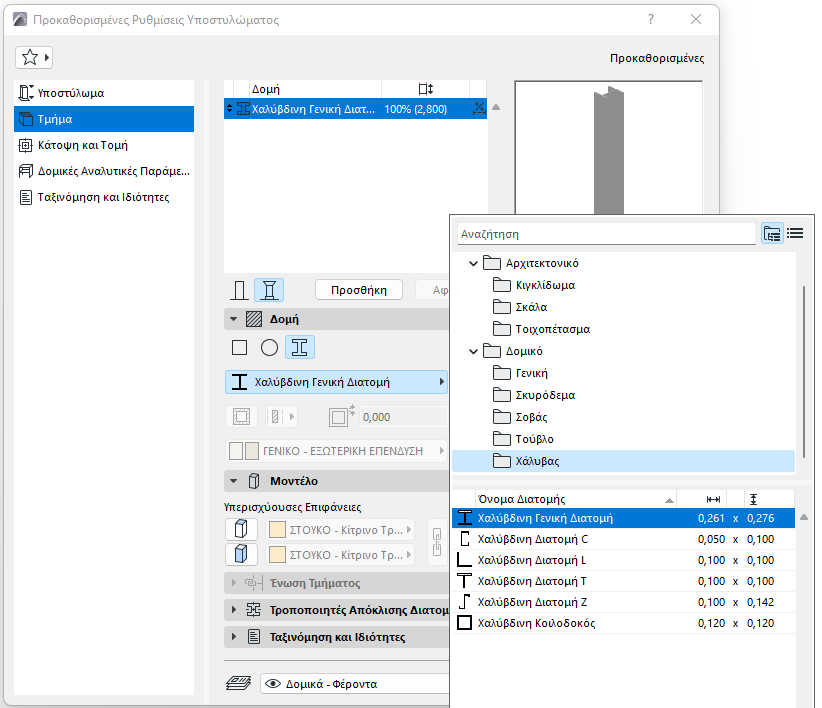Click the segment height header icon
The height and width of the screenshot is (708, 822).
pos(426,89)
